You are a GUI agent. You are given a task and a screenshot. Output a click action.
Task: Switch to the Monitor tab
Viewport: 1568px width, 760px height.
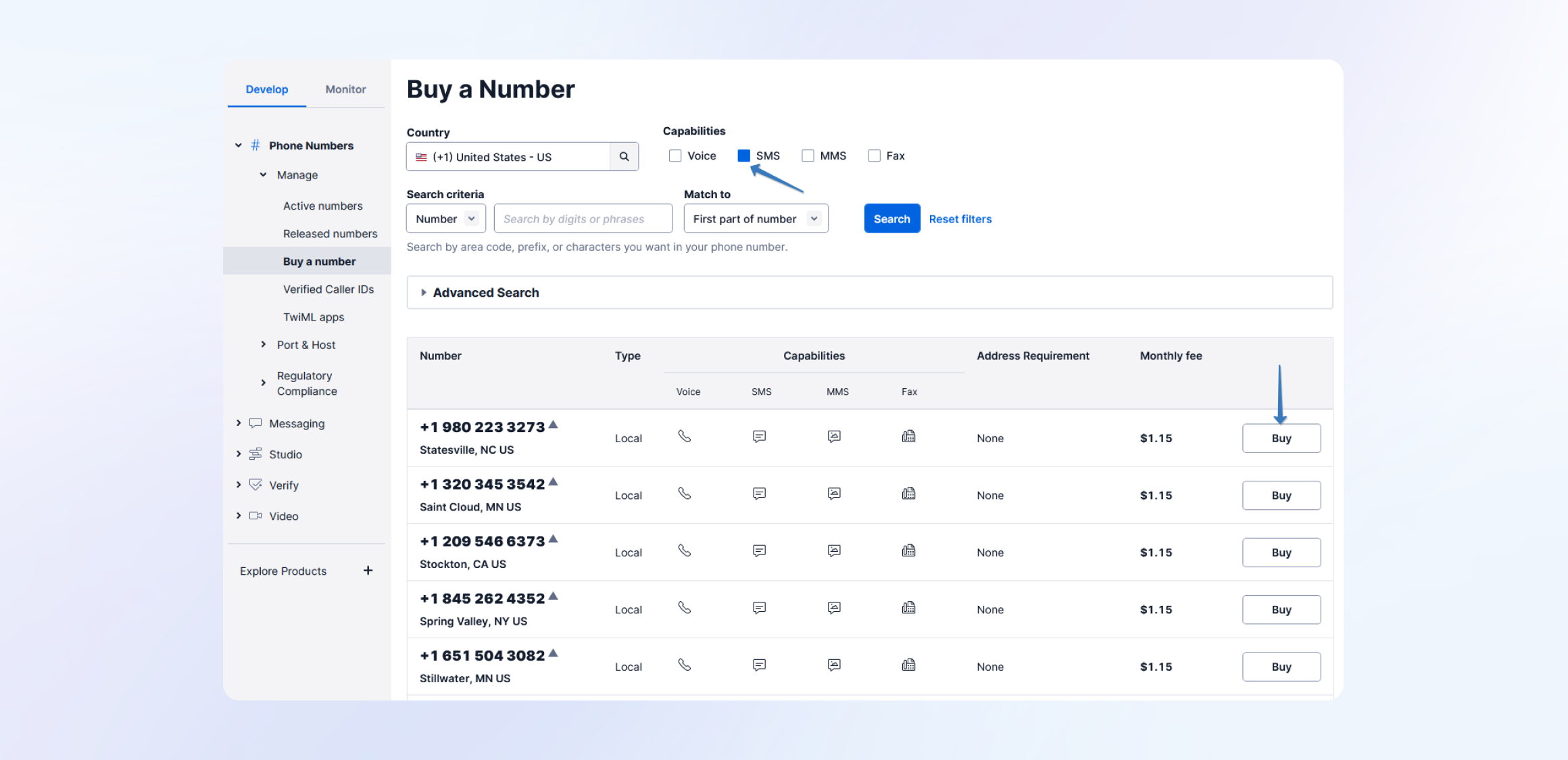click(345, 89)
